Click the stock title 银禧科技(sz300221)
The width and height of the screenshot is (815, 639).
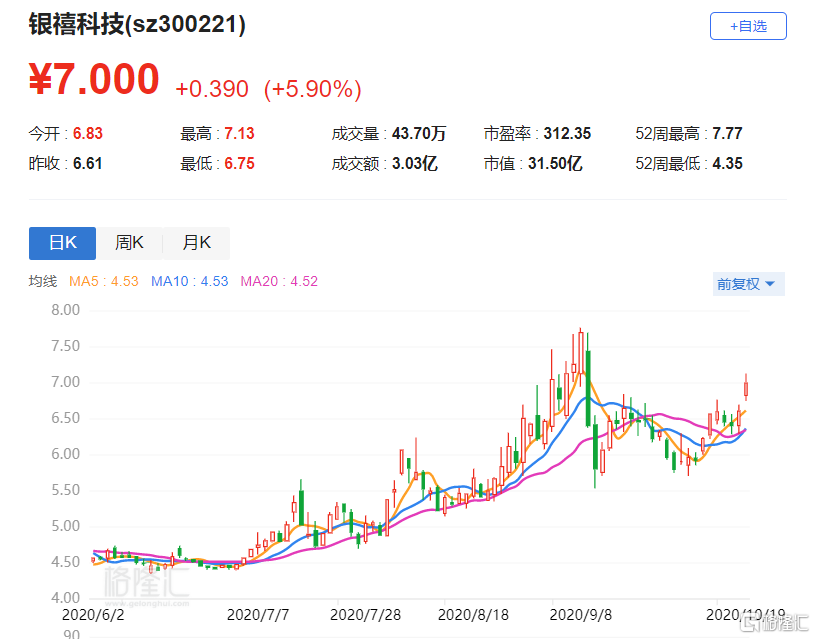[137, 24]
